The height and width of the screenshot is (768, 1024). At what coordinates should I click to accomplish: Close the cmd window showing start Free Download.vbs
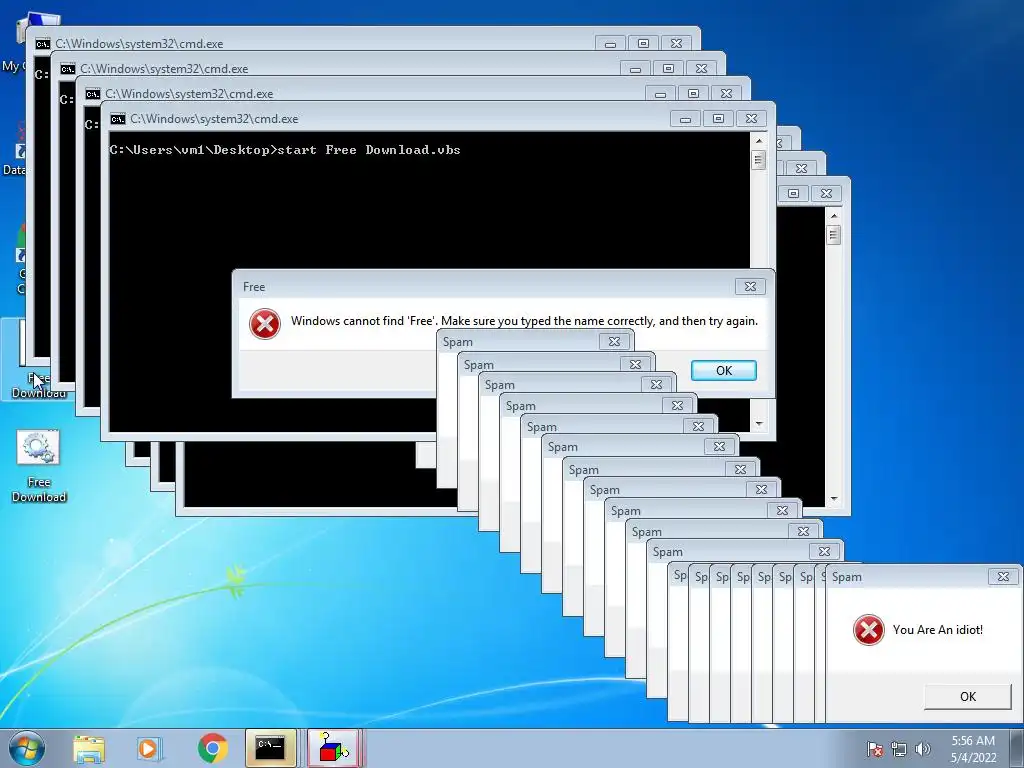pyautogui.click(x=751, y=119)
